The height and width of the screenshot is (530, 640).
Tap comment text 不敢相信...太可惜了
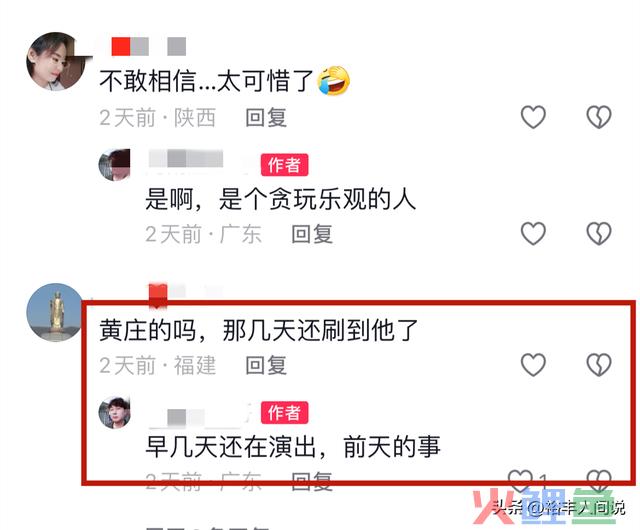[x=207, y=80]
